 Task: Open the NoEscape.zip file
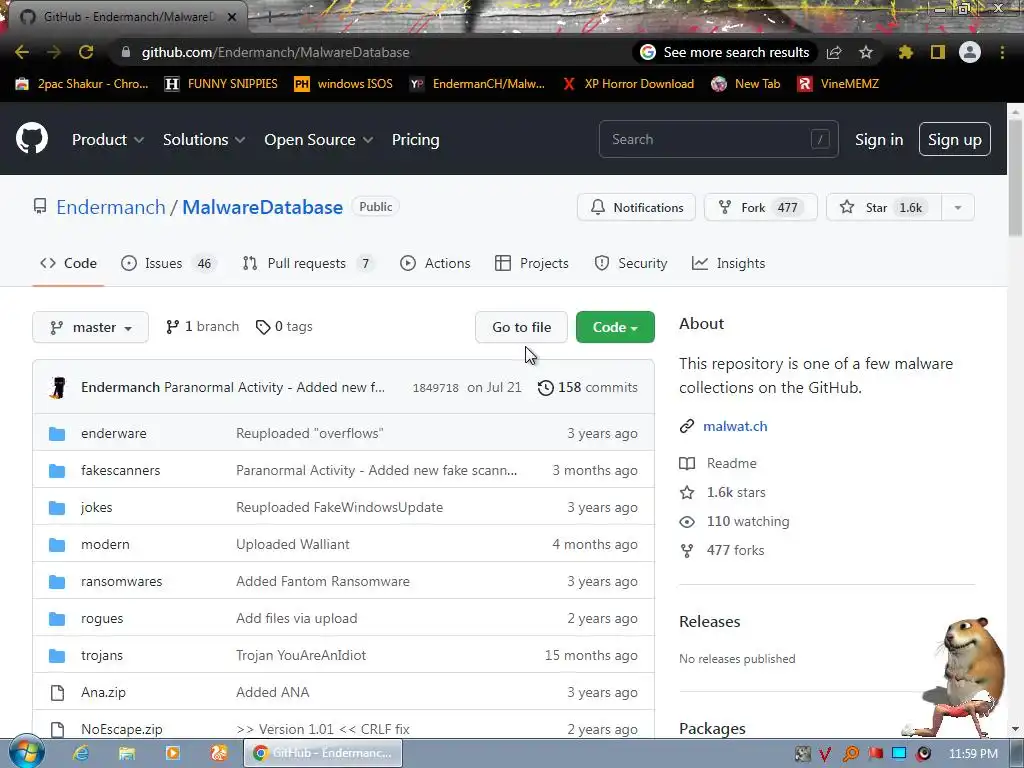pyautogui.click(x=121, y=729)
